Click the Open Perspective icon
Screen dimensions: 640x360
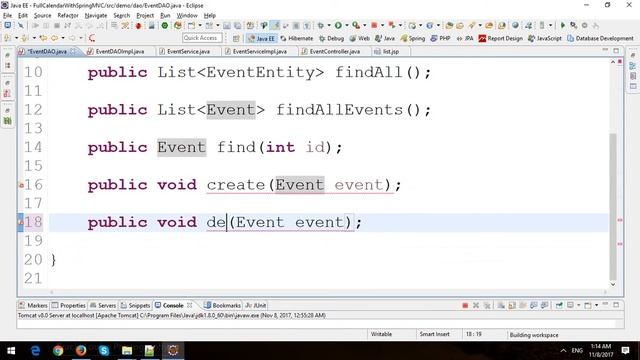point(236,38)
